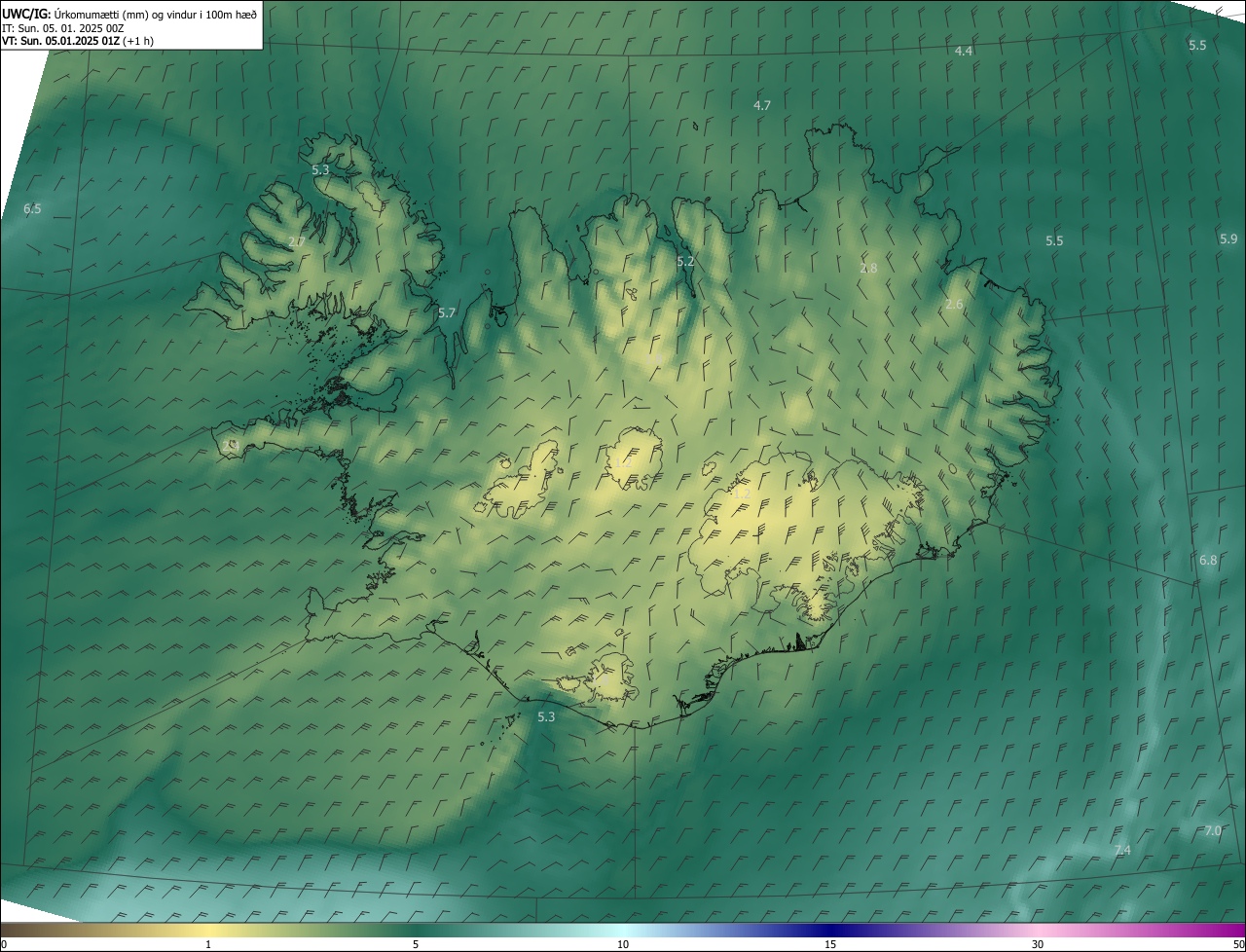This screenshot has width=1246, height=952.
Task: Click the 5.2 value label on the map
Action: point(685,262)
